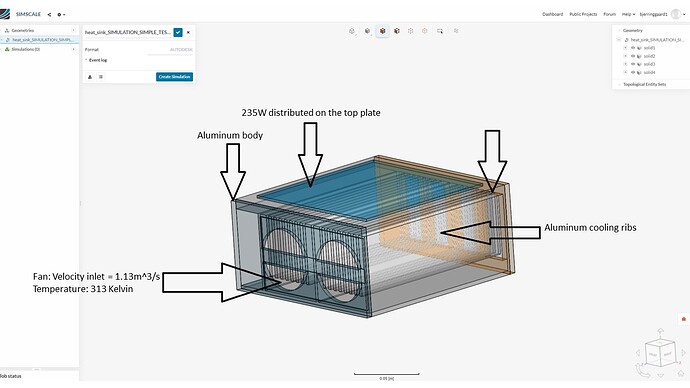Select the dashed edge selection cube icon

pyautogui.click(x=411, y=31)
